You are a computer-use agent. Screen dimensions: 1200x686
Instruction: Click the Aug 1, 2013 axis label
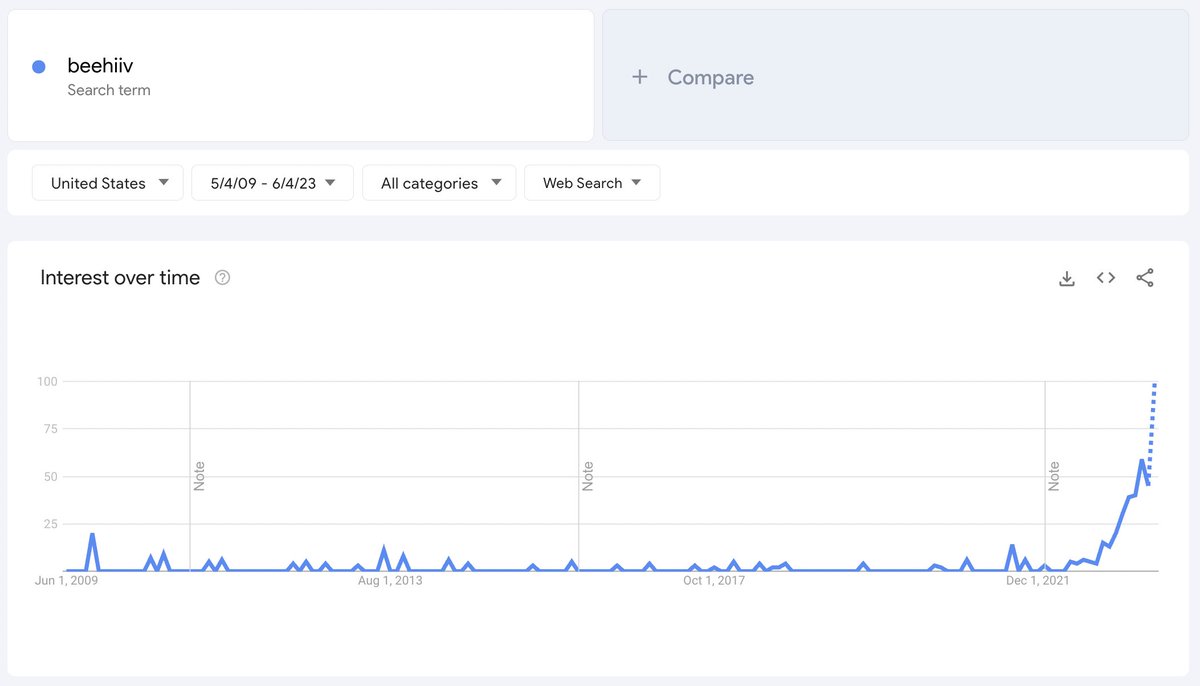click(389, 580)
